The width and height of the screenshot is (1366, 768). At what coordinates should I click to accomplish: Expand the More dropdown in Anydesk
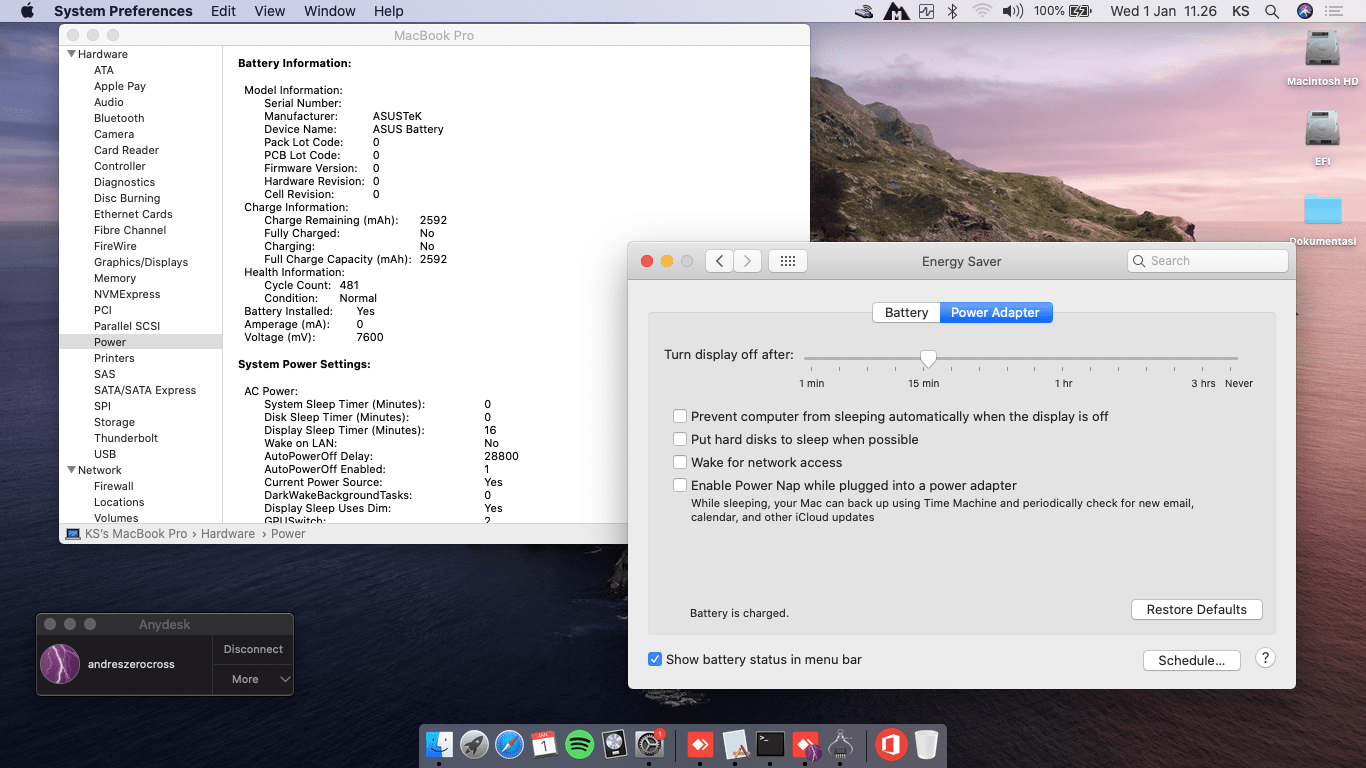[x=253, y=679]
